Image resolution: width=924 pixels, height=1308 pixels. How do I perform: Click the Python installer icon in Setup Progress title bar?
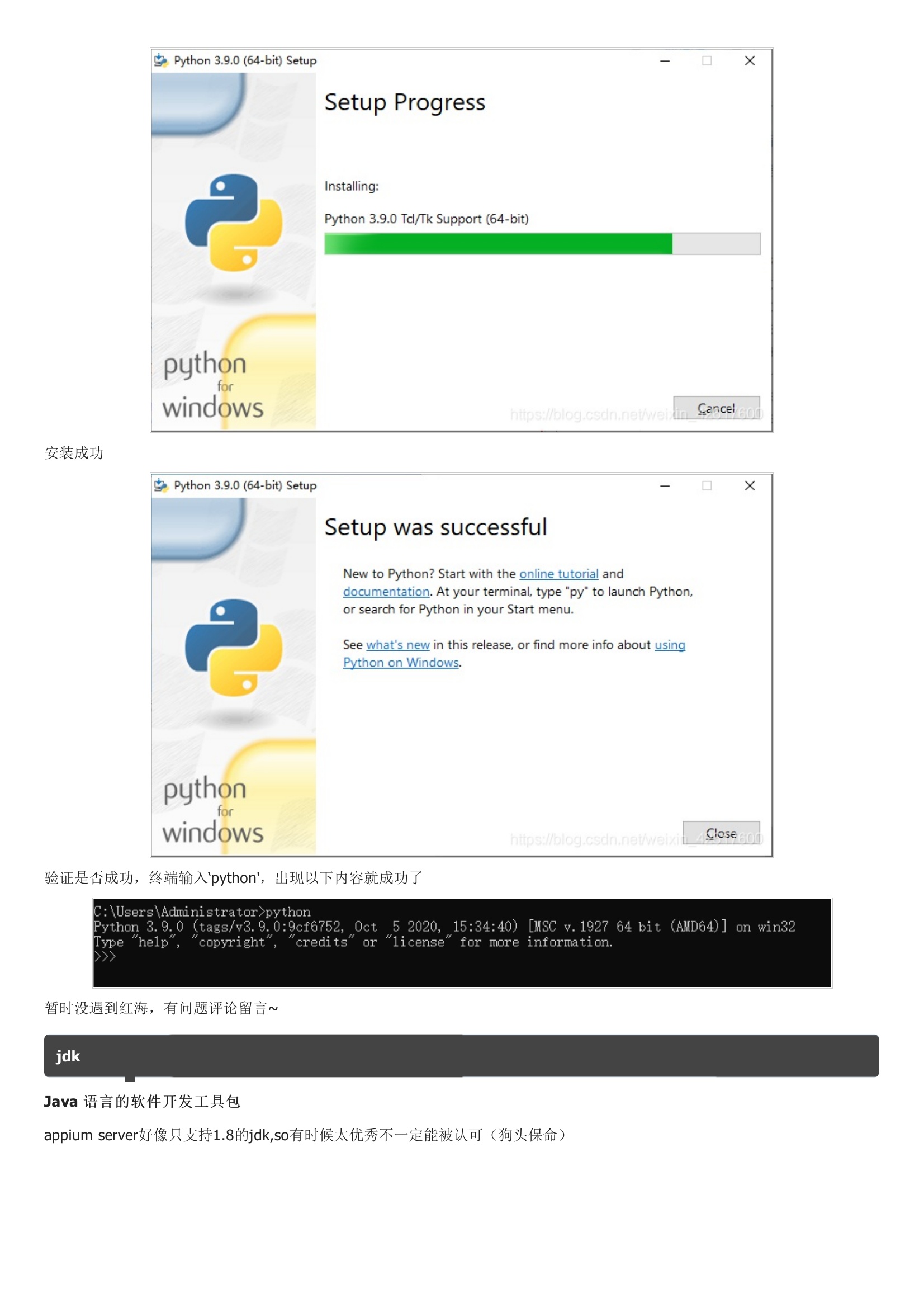(x=161, y=60)
